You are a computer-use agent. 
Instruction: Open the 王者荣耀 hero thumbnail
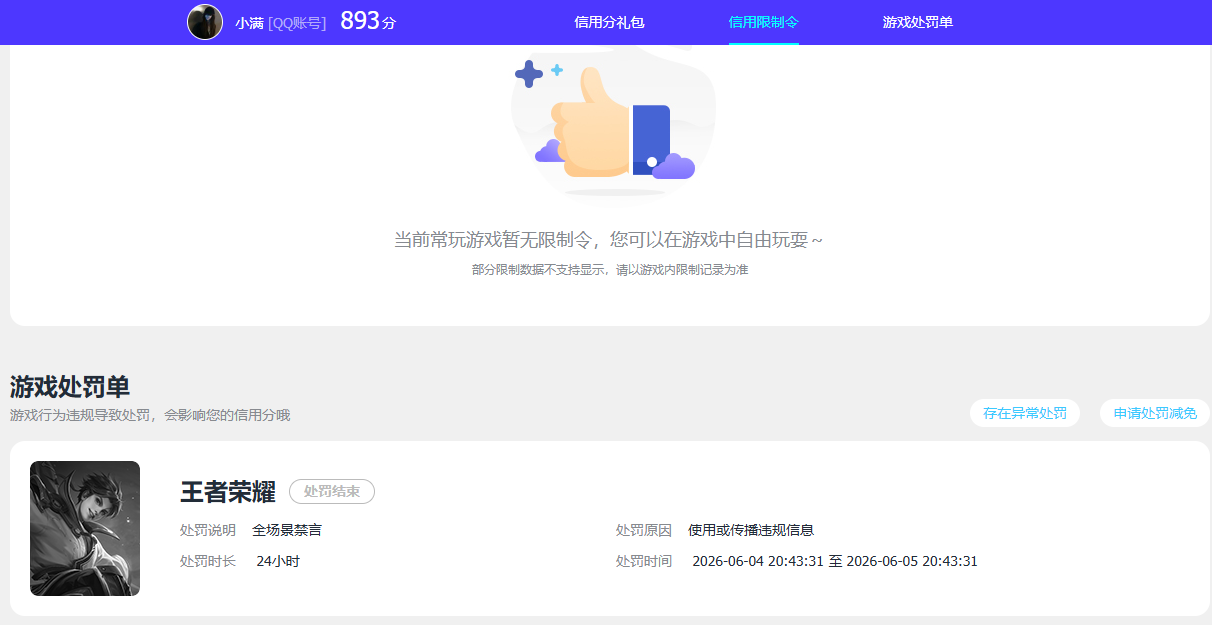[85, 528]
